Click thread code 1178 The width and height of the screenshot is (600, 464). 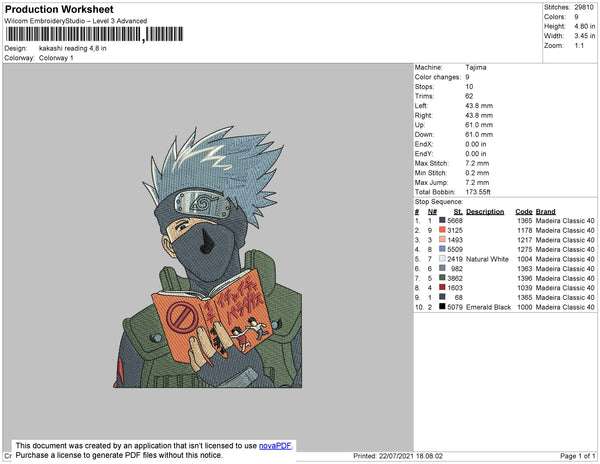(x=525, y=230)
